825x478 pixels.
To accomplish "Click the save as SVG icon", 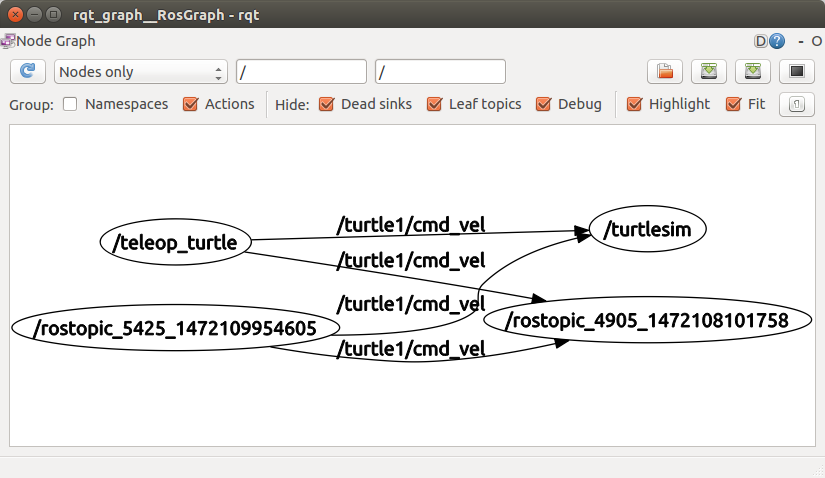I will [x=753, y=72].
